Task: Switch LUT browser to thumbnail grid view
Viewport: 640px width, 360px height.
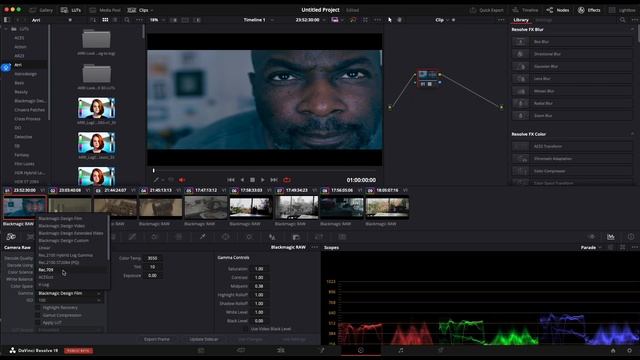Action: 105,20
